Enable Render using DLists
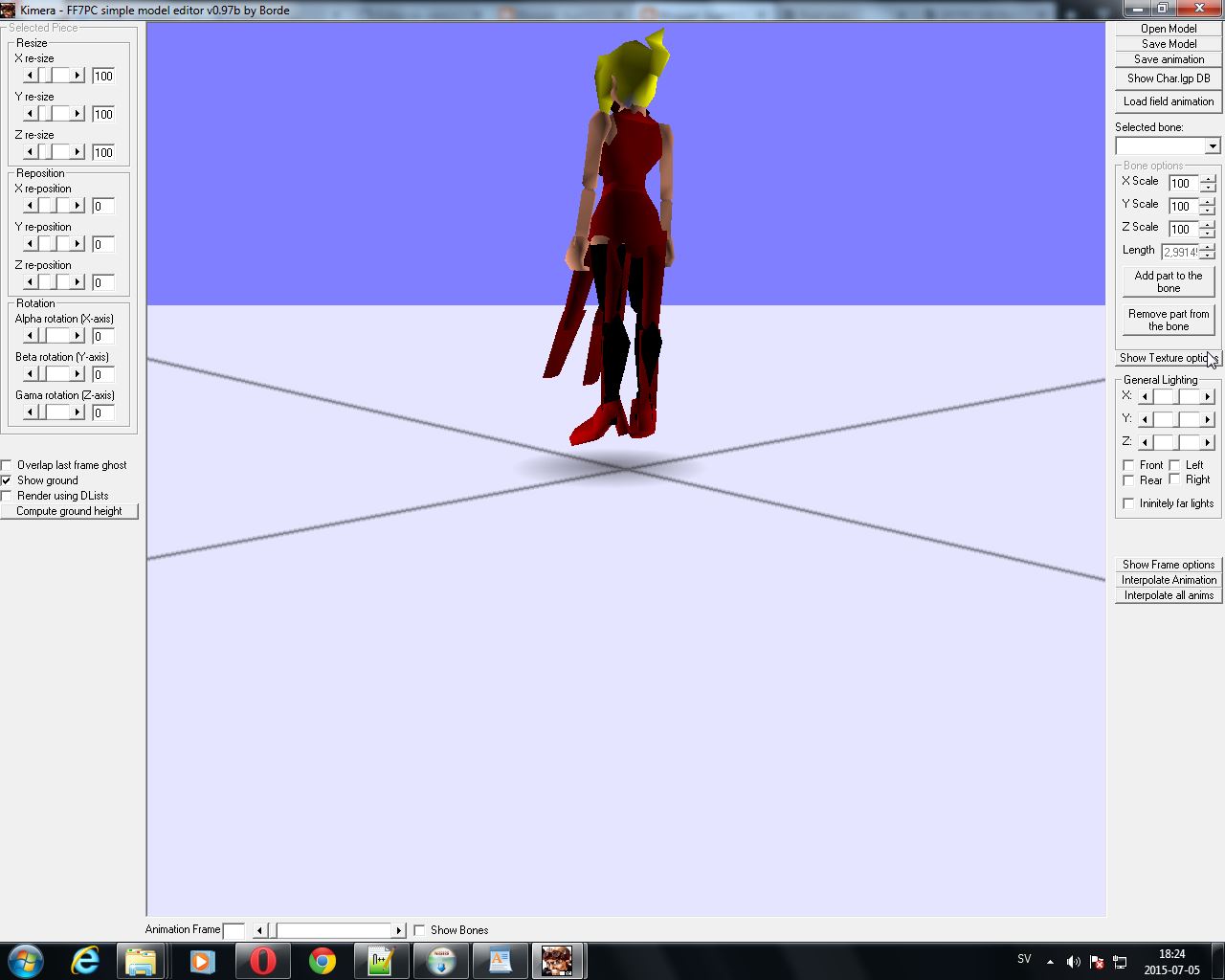 [x=7, y=496]
